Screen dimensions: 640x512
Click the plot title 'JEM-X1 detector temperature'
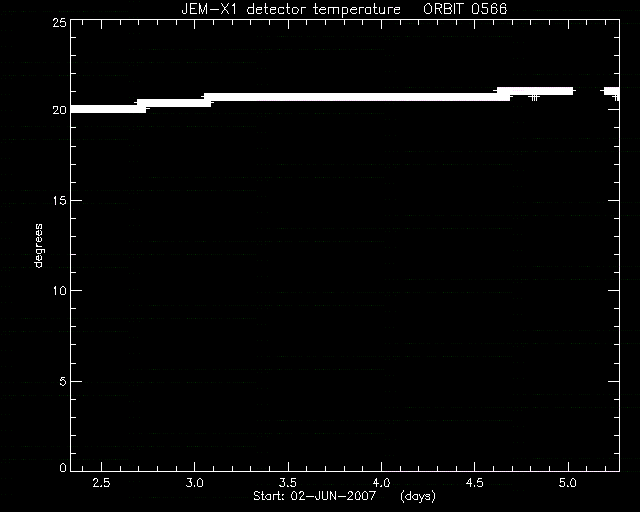coord(291,9)
